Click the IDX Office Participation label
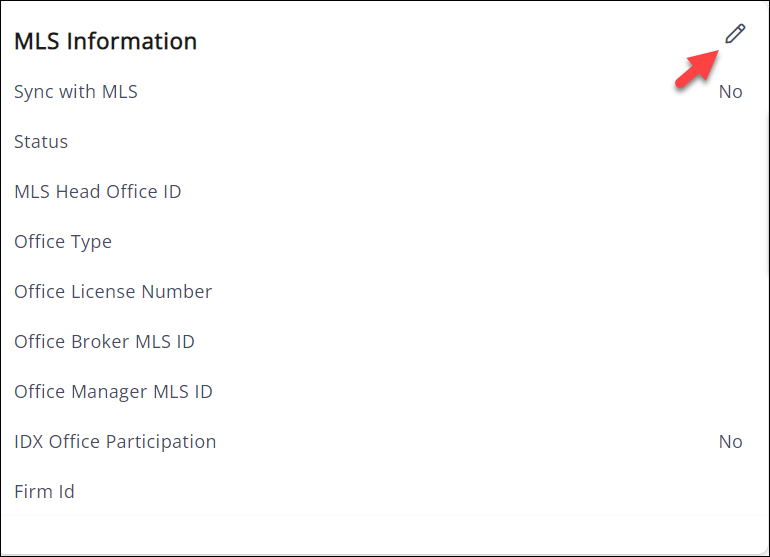This screenshot has height=557, width=770. click(115, 442)
